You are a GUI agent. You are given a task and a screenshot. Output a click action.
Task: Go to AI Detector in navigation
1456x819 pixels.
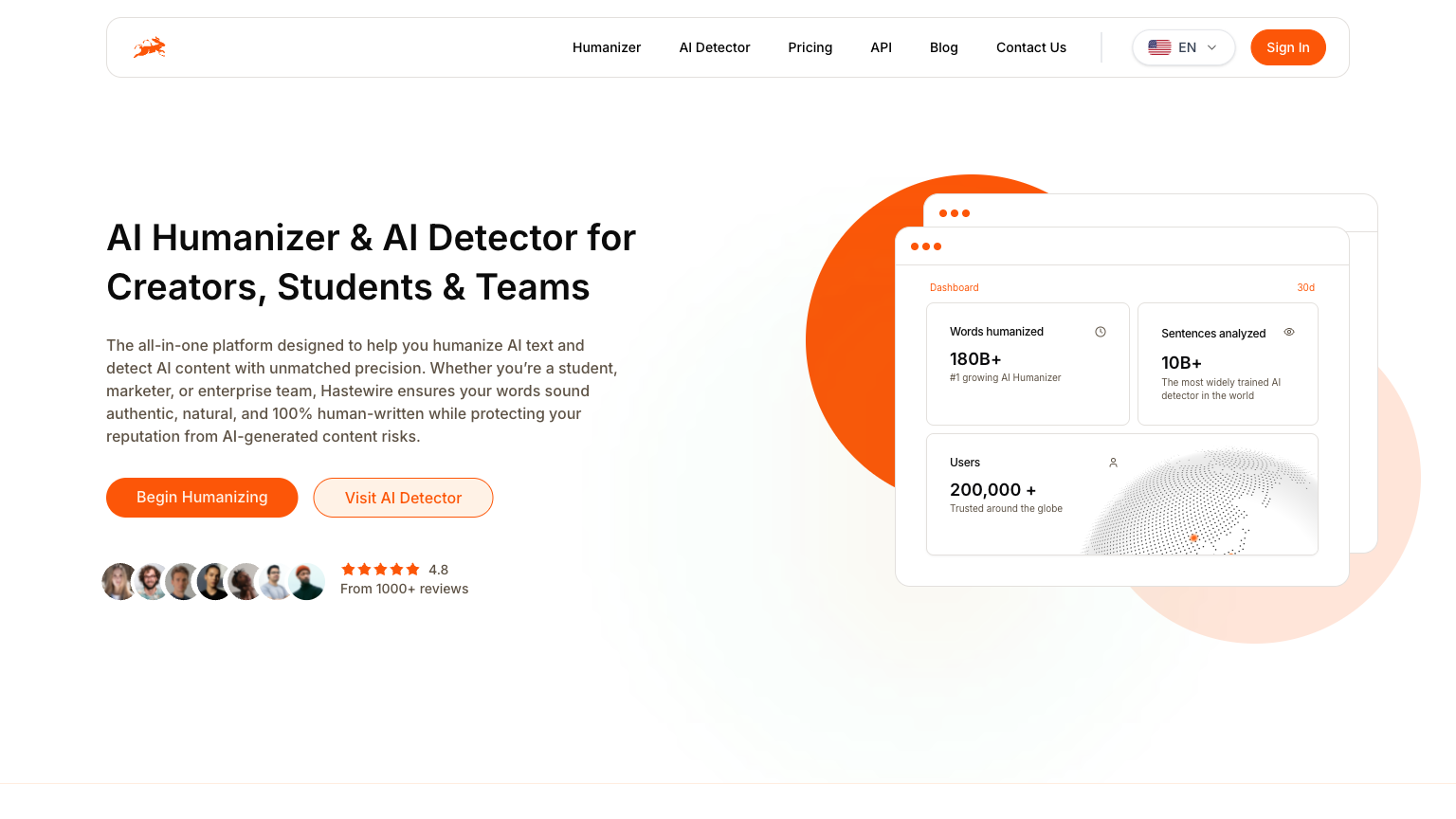(x=715, y=47)
